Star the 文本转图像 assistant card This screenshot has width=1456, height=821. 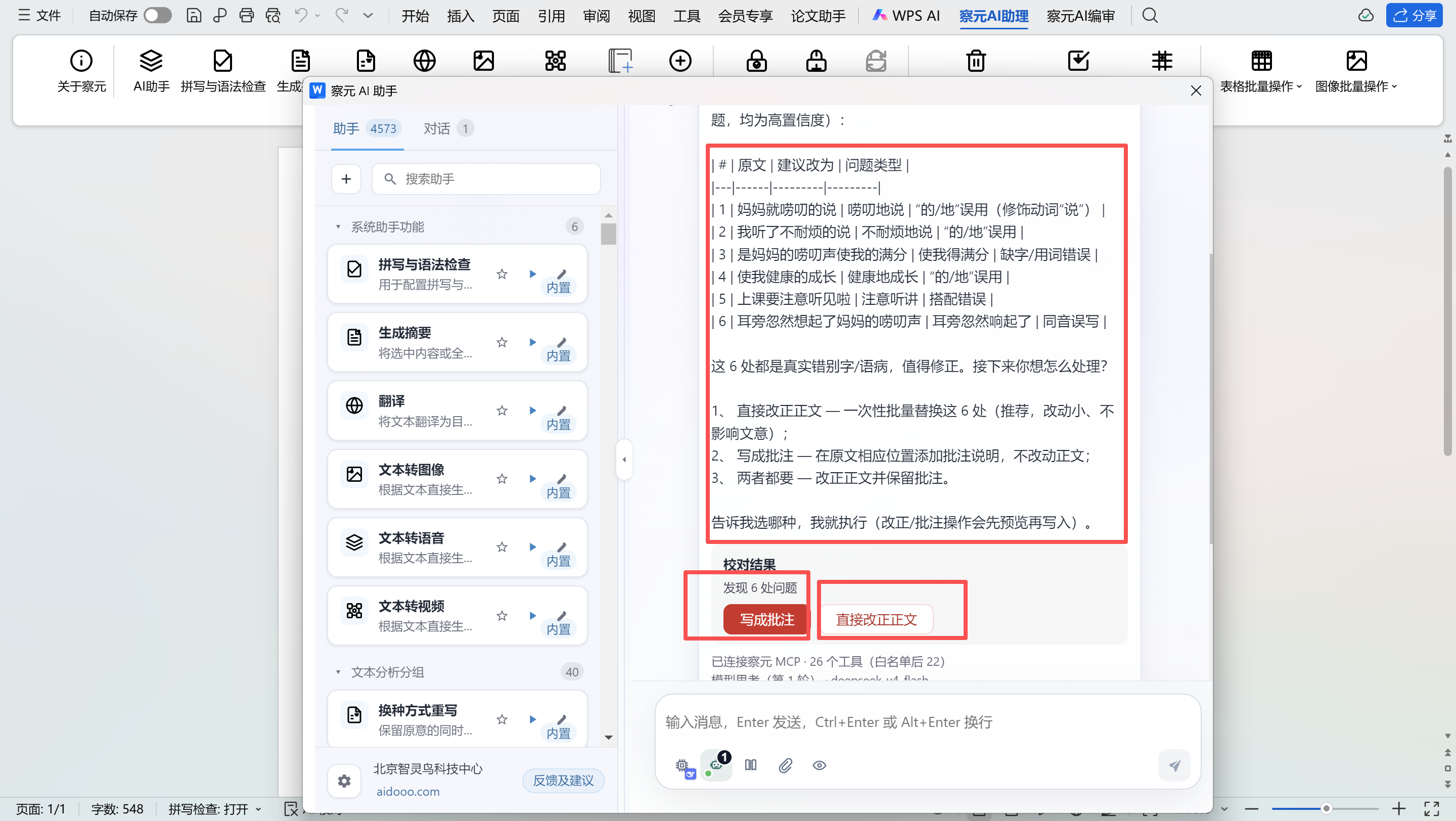(502, 479)
